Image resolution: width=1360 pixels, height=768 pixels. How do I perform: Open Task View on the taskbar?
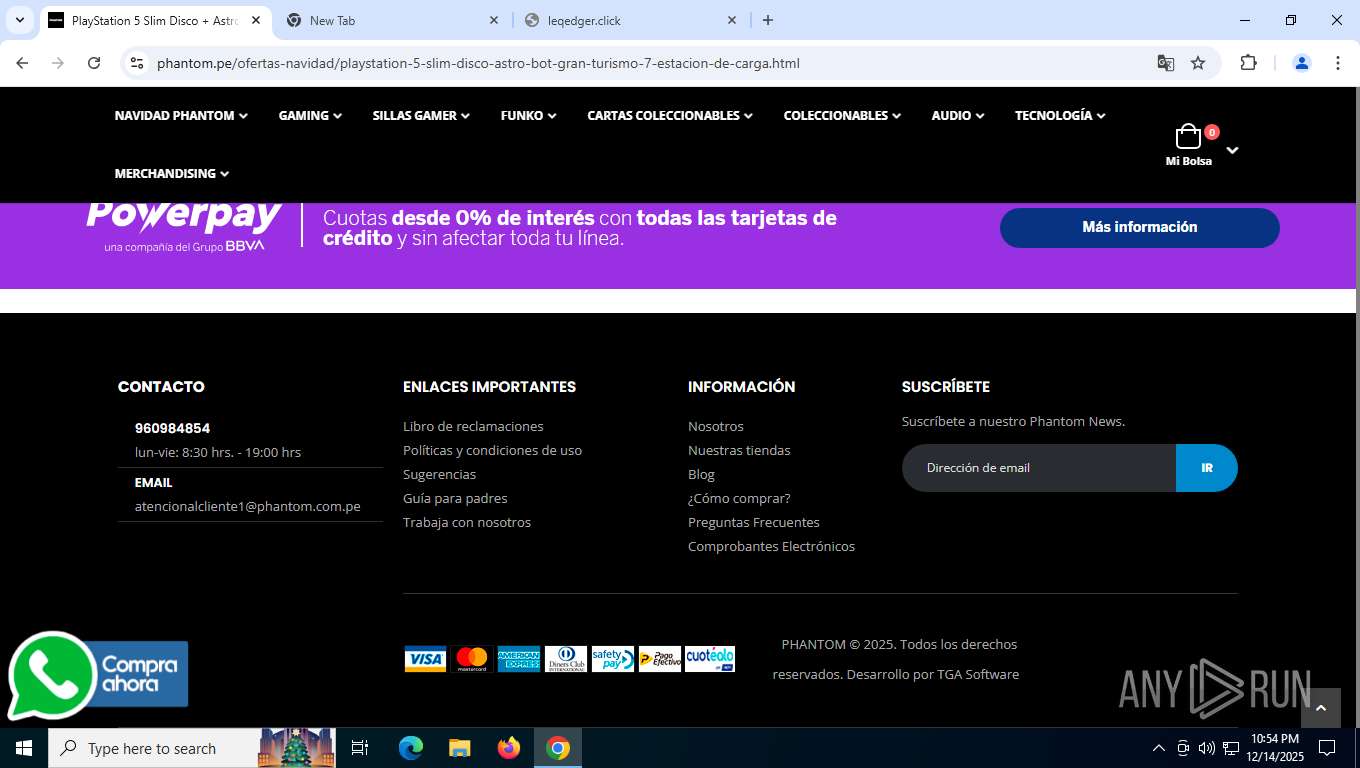point(360,748)
